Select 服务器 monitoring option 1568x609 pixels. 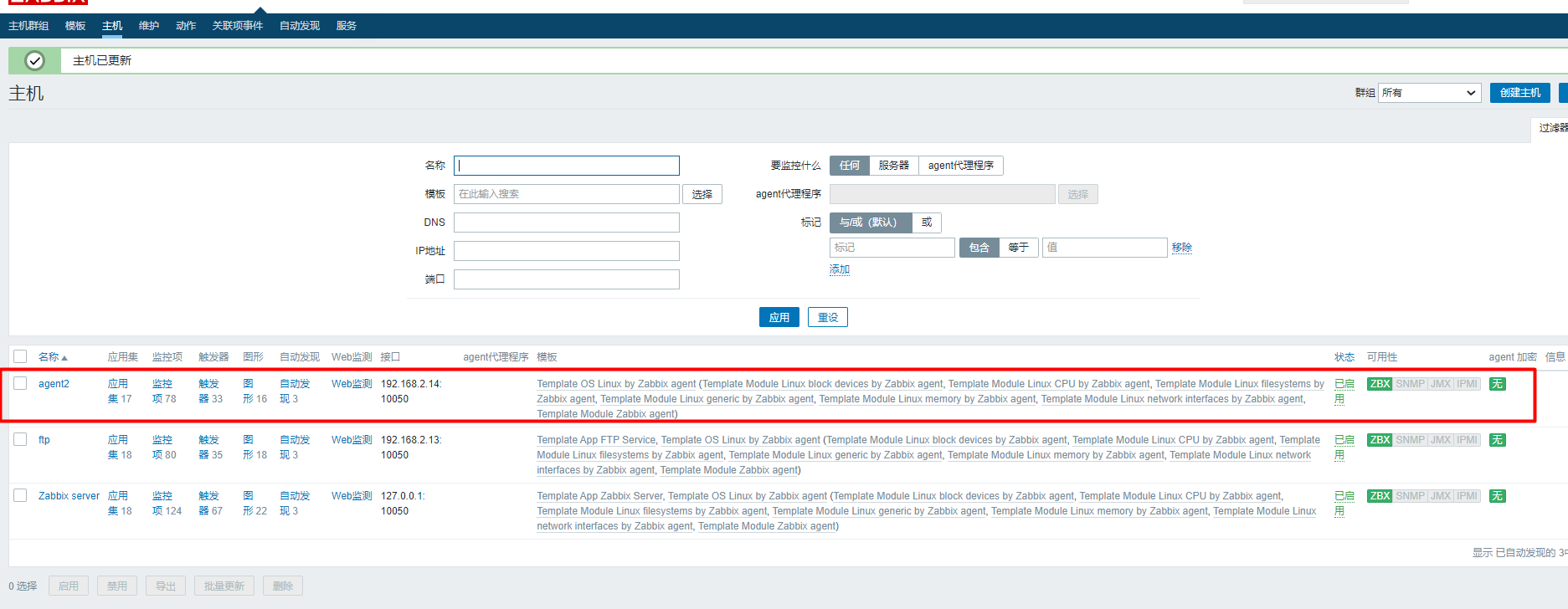coord(894,166)
